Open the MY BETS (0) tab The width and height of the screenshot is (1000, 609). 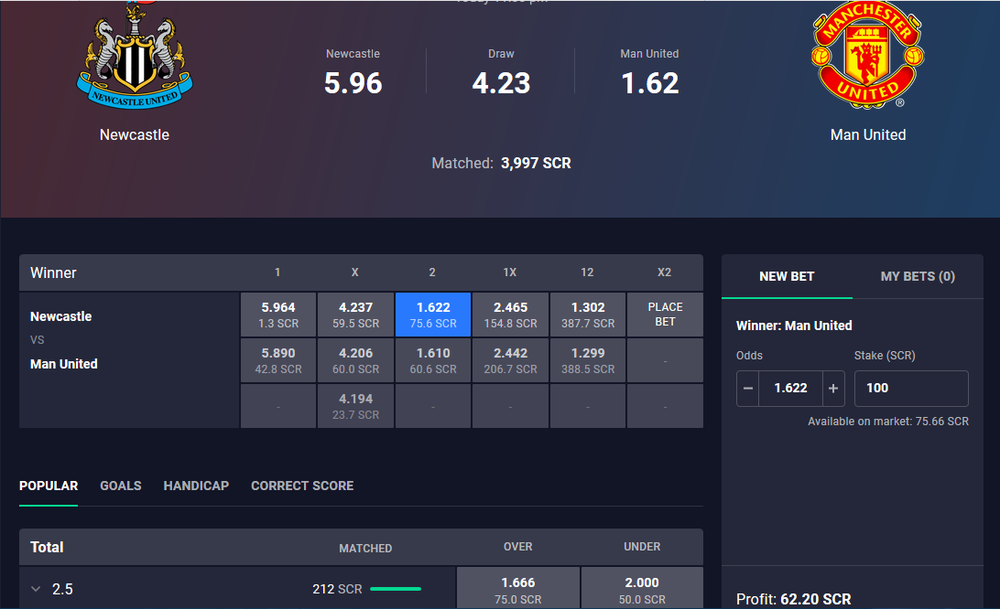click(x=918, y=277)
